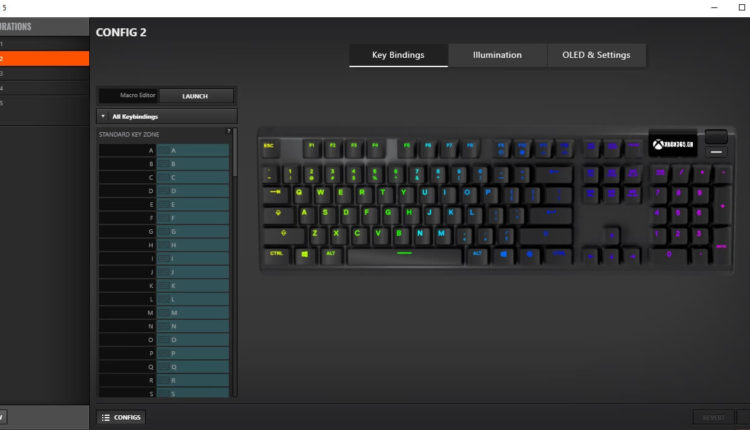Select the Key Bindings tab
This screenshot has height=430, width=750.
click(398, 55)
